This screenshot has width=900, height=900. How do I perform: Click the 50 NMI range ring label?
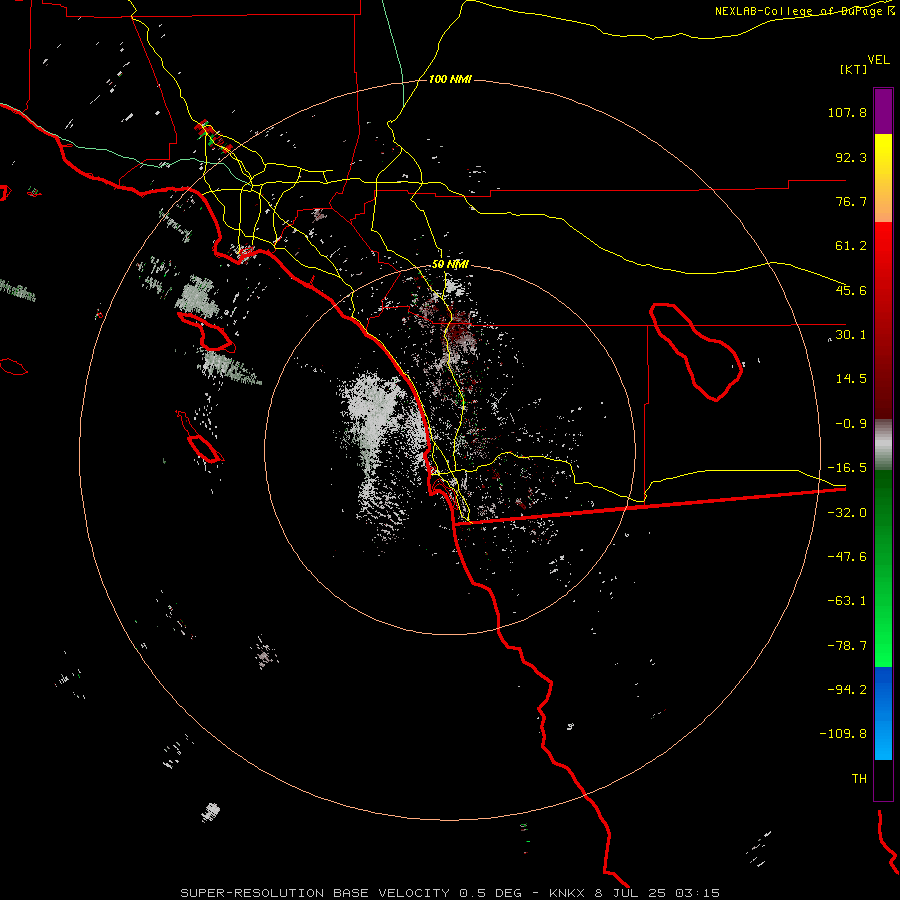pos(450,265)
